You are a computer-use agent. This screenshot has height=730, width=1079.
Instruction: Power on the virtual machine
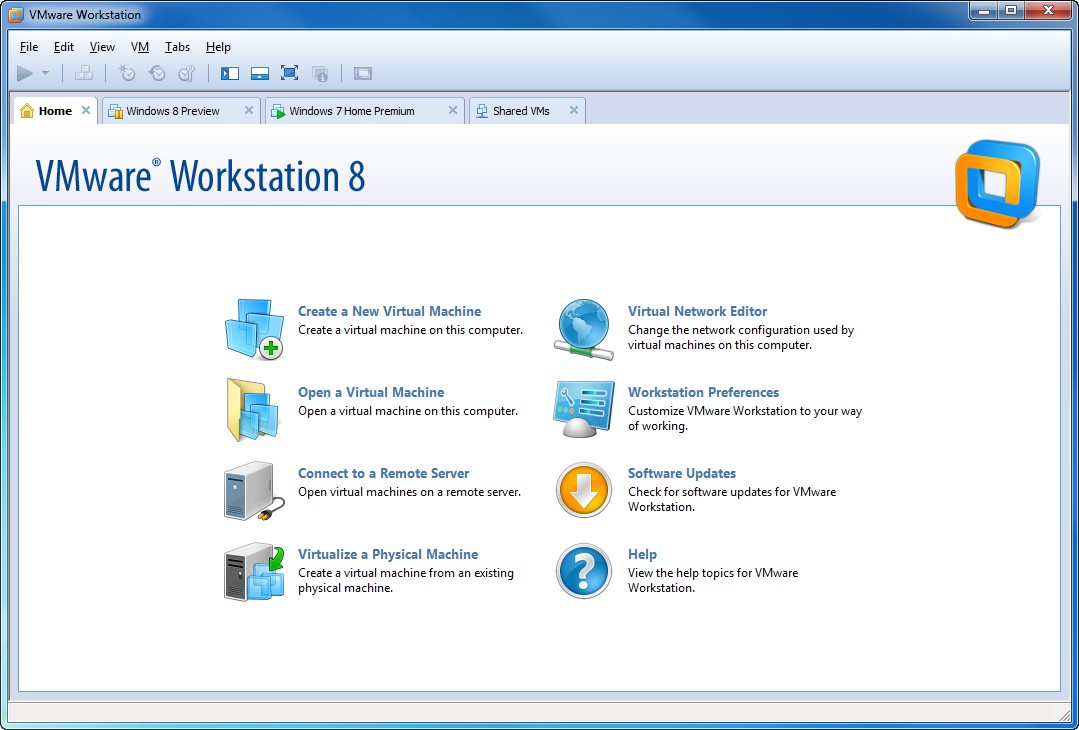23,73
